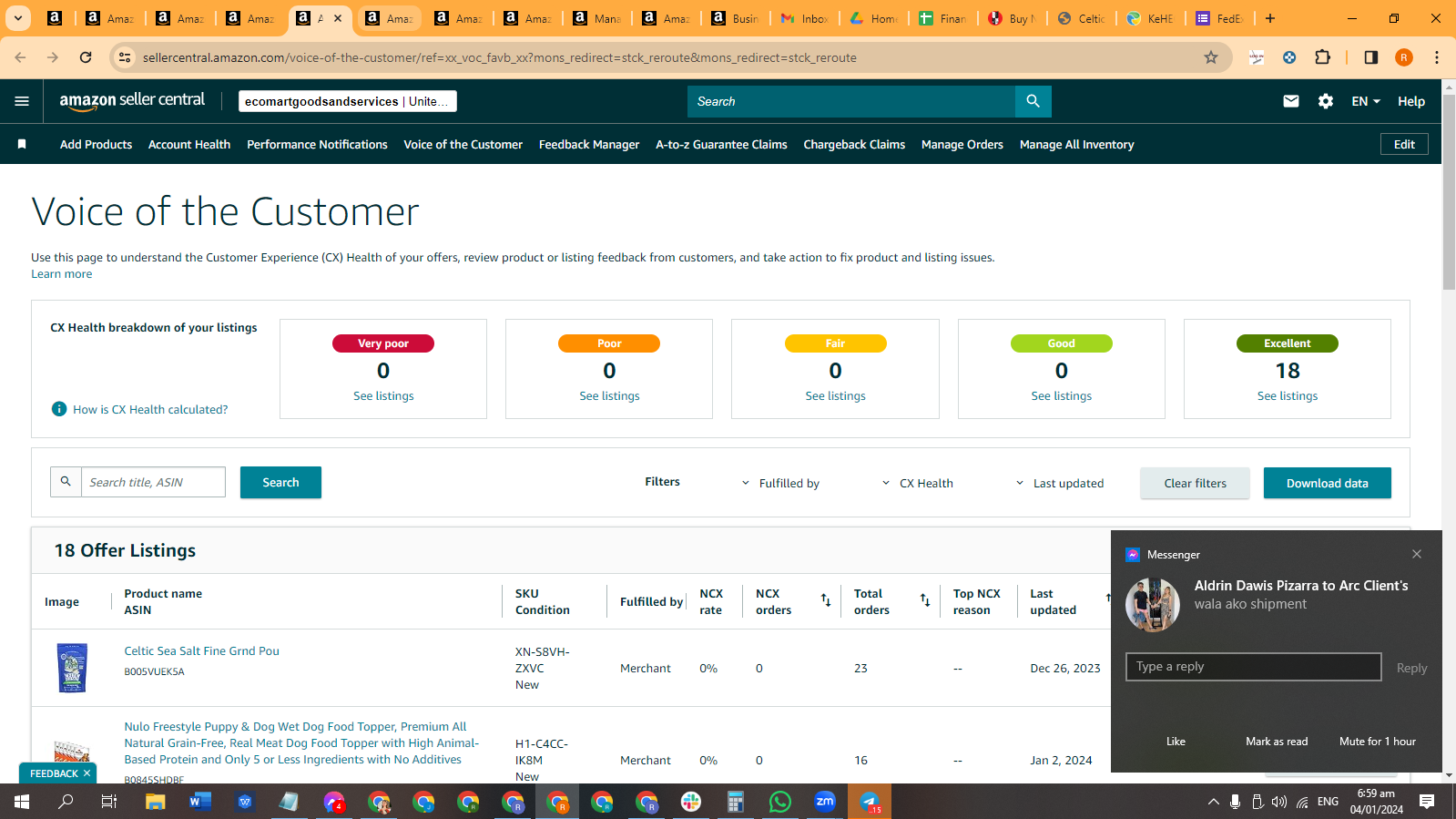Image resolution: width=1456 pixels, height=819 pixels.
Task: See listings under Good
Action: point(1061,395)
